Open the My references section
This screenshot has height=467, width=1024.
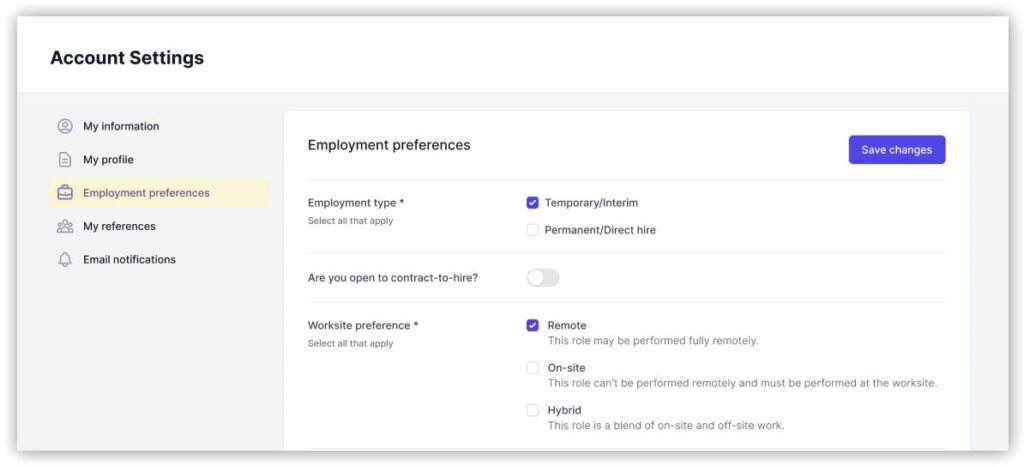coord(119,226)
